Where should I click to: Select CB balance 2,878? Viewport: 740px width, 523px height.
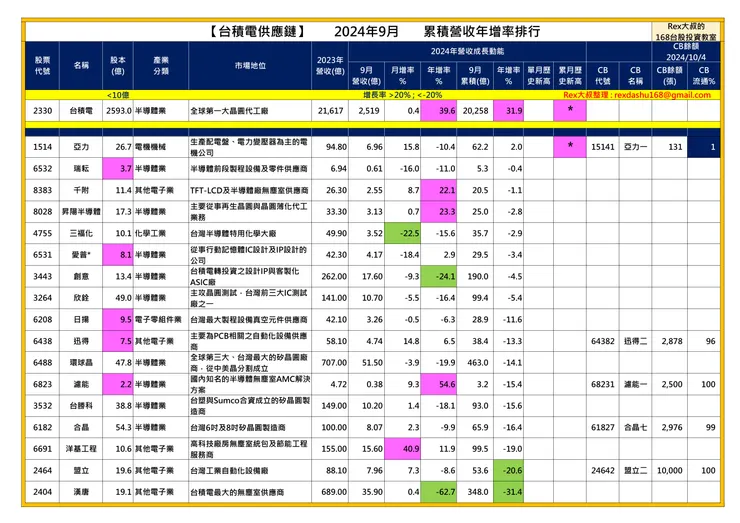pyautogui.click(x=669, y=341)
